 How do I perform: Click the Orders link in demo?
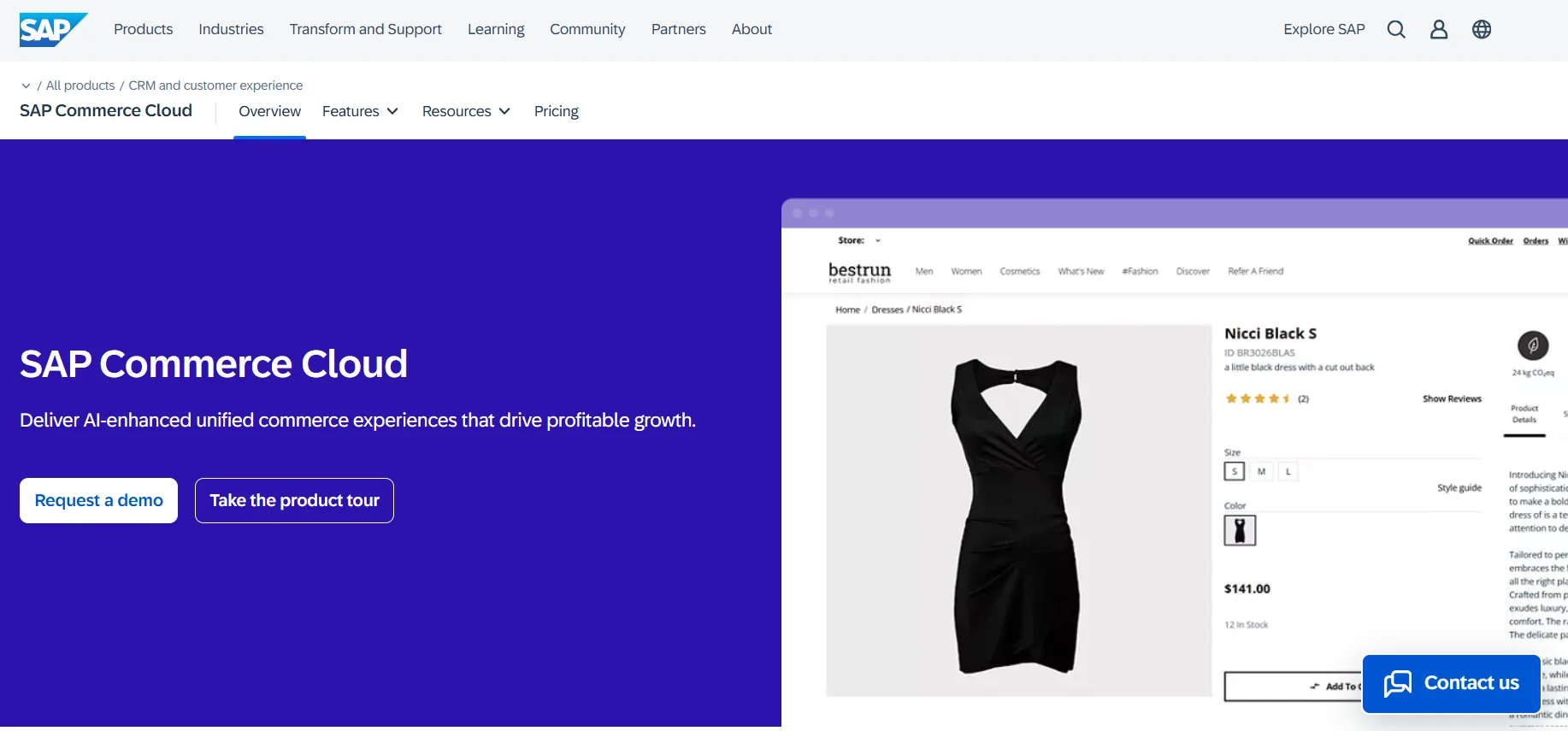[1536, 241]
